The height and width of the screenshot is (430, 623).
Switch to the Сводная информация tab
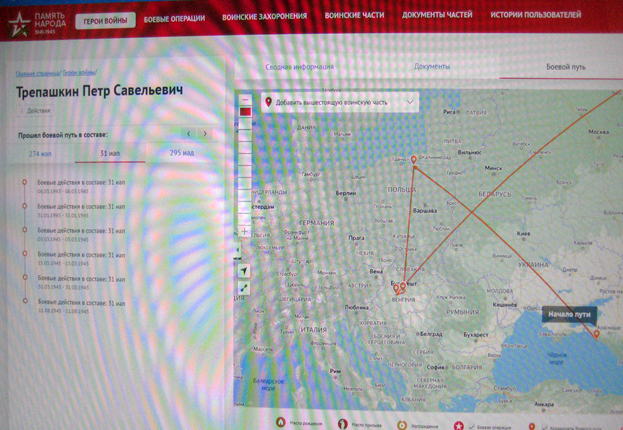pyautogui.click(x=300, y=67)
